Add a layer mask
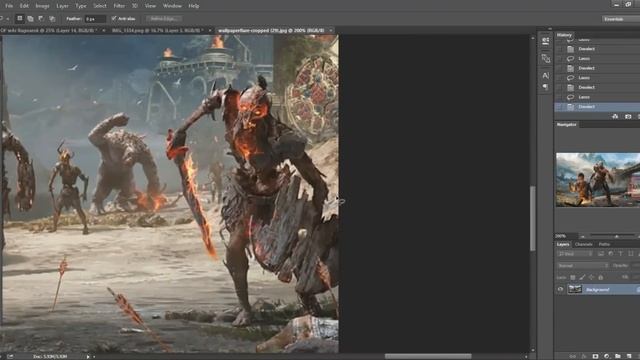 coord(595,356)
